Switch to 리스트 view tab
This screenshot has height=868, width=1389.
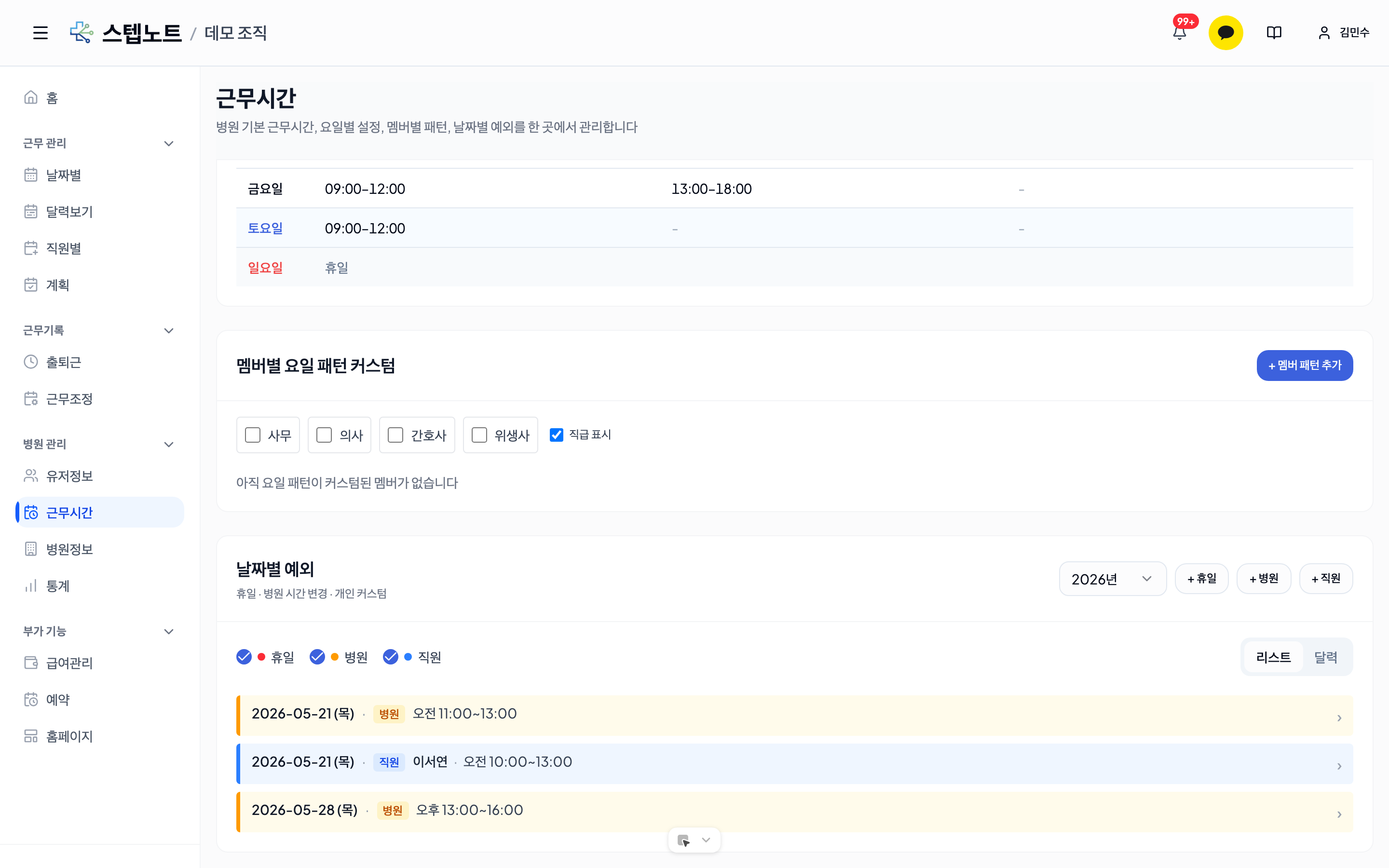point(1273,657)
